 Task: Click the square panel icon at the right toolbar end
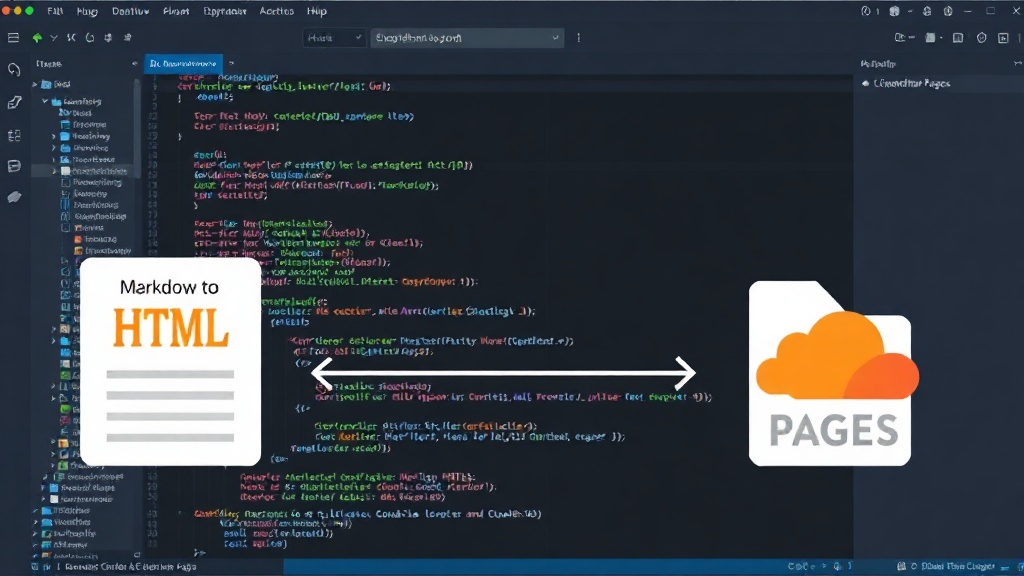[1003, 38]
